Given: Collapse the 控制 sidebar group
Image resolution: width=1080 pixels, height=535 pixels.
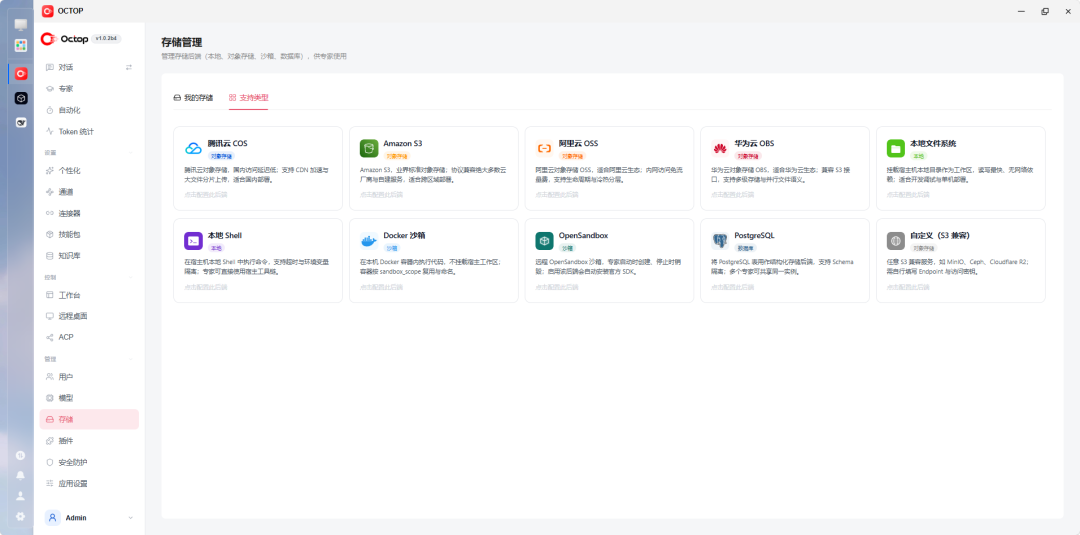Looking at the screenshot, I should click(x=132, y=277).
